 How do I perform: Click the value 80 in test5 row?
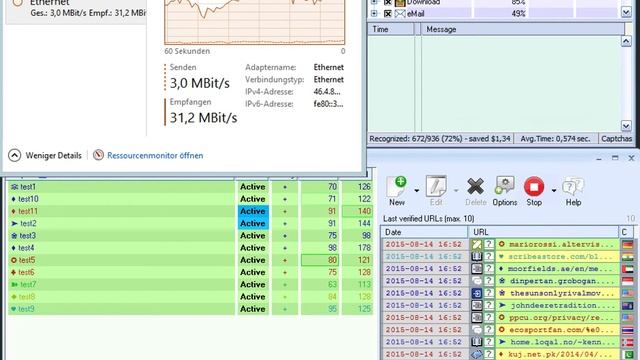320,260
